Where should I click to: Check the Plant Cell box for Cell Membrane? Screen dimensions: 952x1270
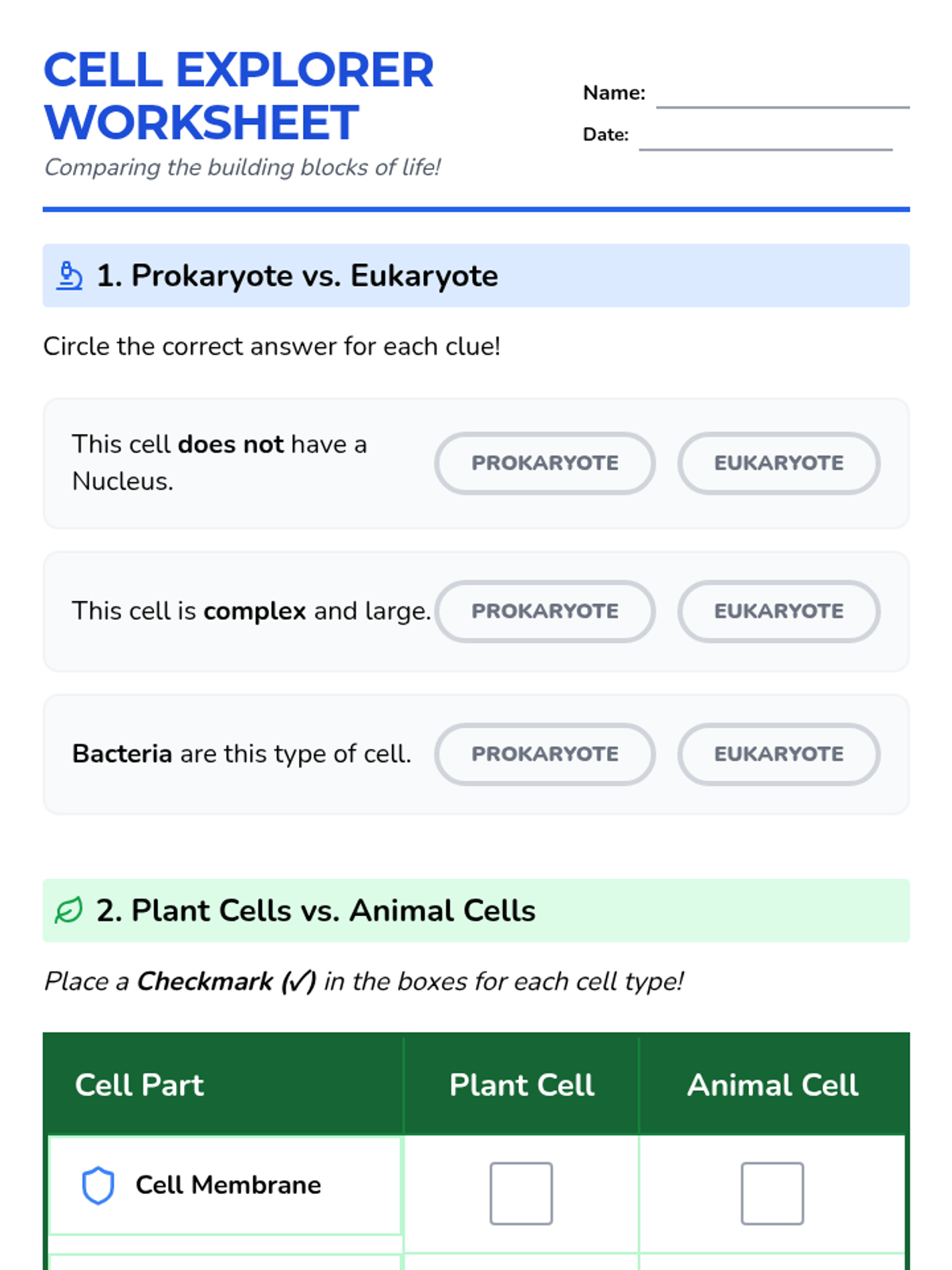coord(520,1193)
